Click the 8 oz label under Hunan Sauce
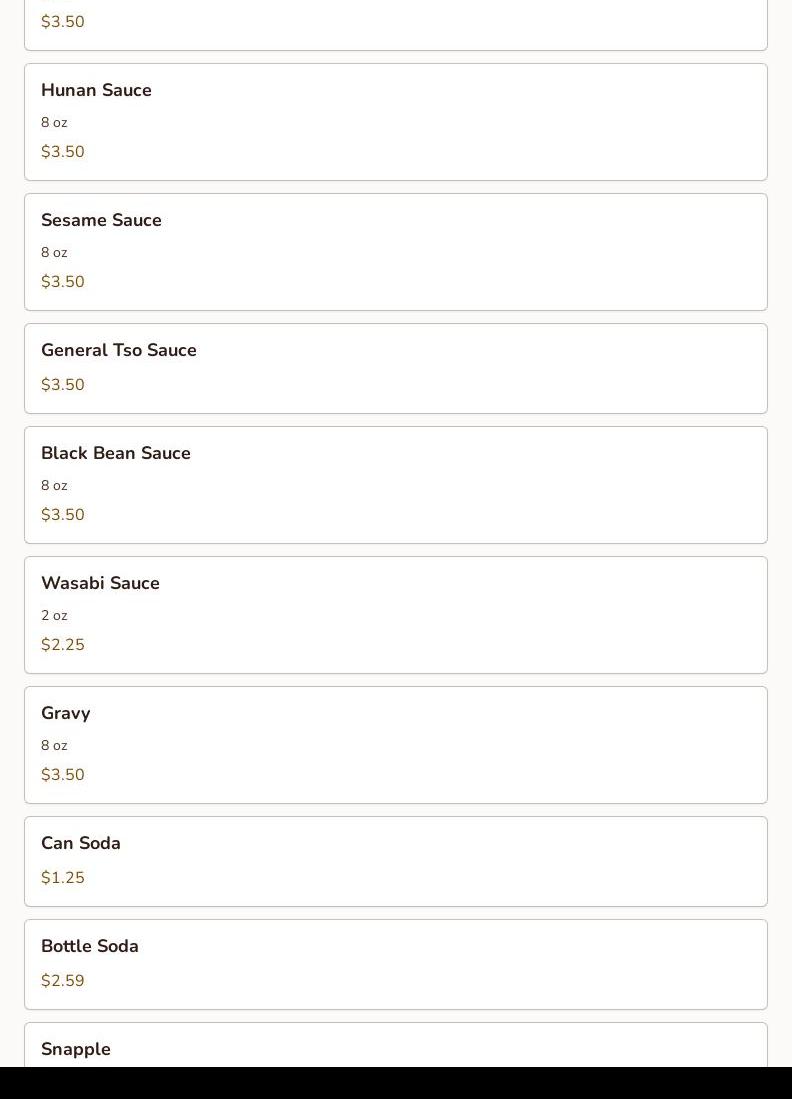Screen dimensions: 792x1099 pyautogui.click(x=54, y=123)
